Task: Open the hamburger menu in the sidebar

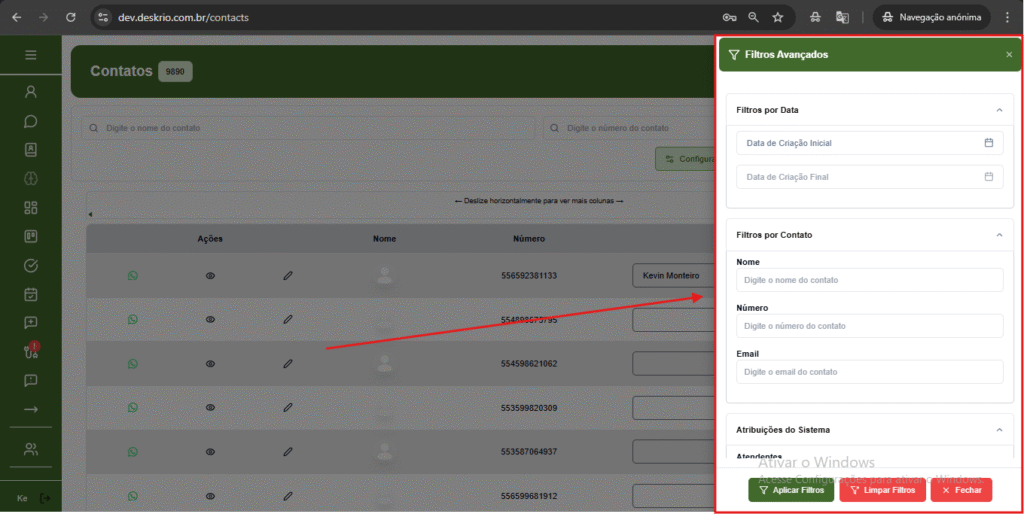Action: pos(31,55)
